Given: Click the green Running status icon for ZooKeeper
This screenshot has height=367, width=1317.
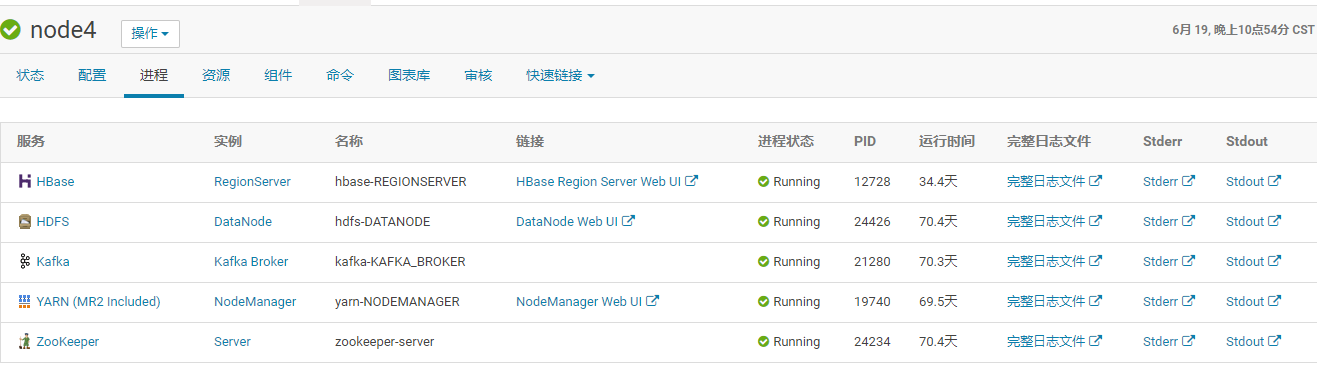Looking at the screenshot, I should (763, 342).
